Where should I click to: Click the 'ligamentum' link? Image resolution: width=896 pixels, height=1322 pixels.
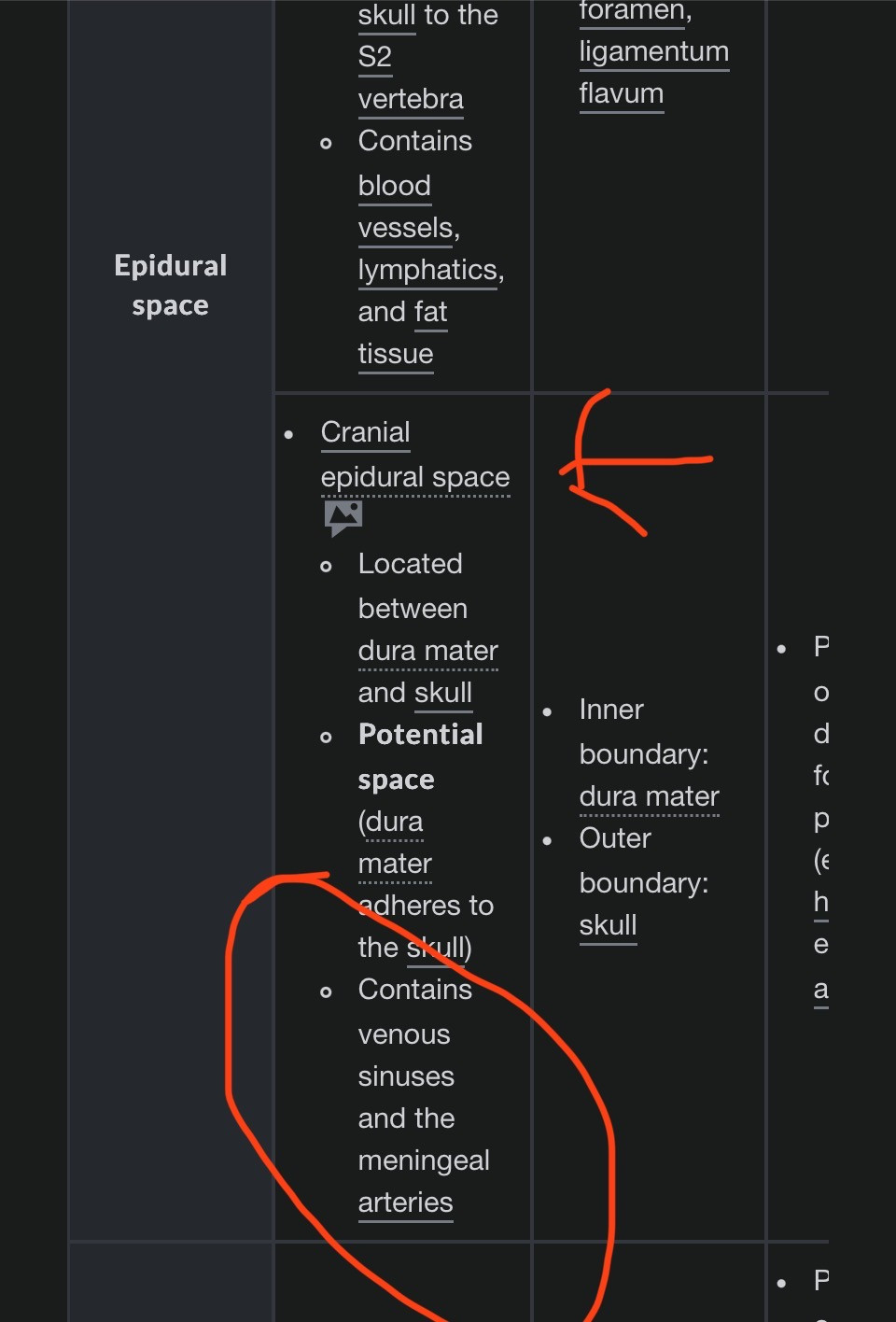(653, 51)
